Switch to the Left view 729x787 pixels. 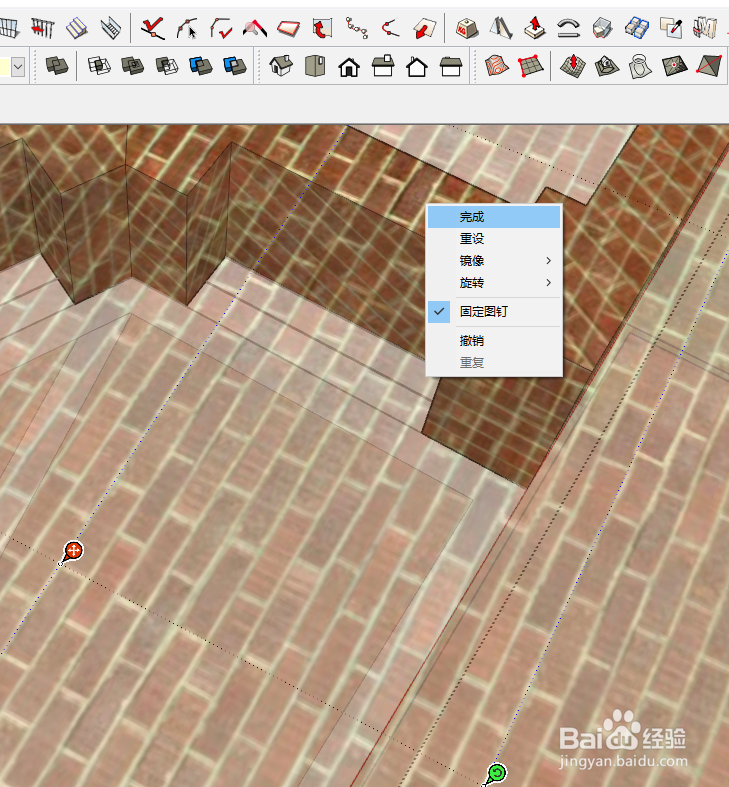tap(450, 66)
